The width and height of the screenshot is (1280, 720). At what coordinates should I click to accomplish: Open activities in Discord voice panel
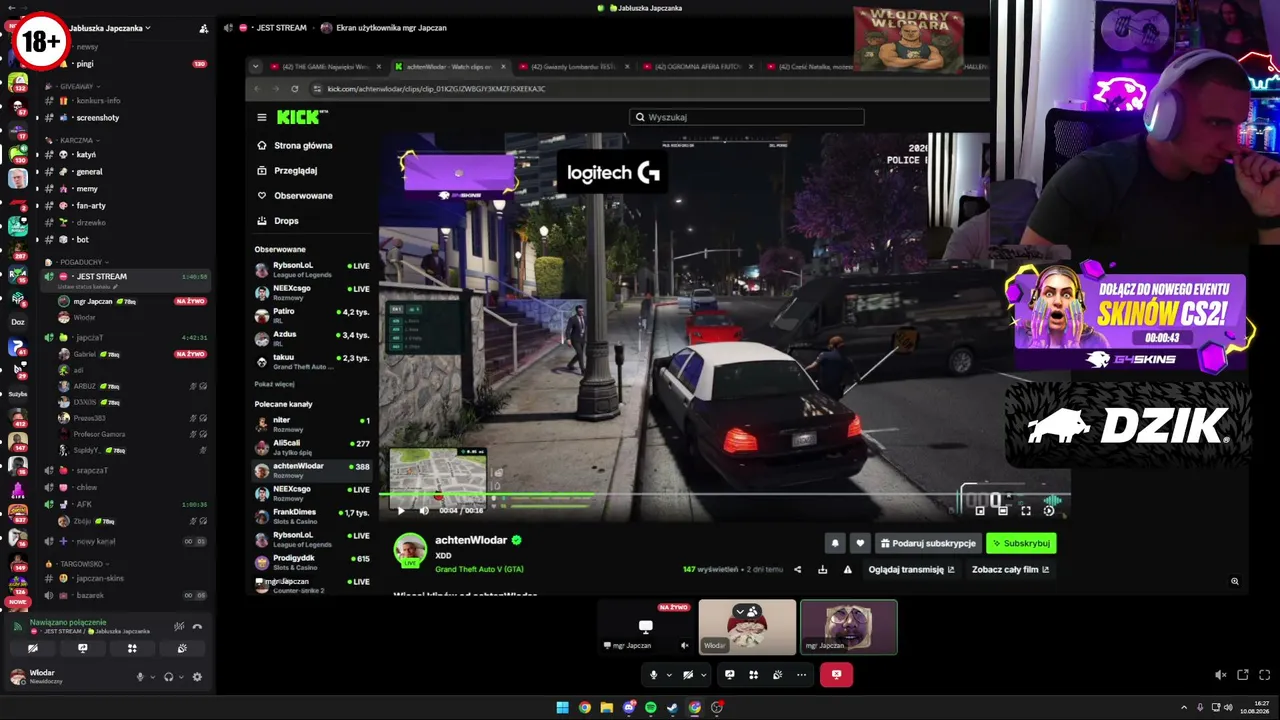132,648
